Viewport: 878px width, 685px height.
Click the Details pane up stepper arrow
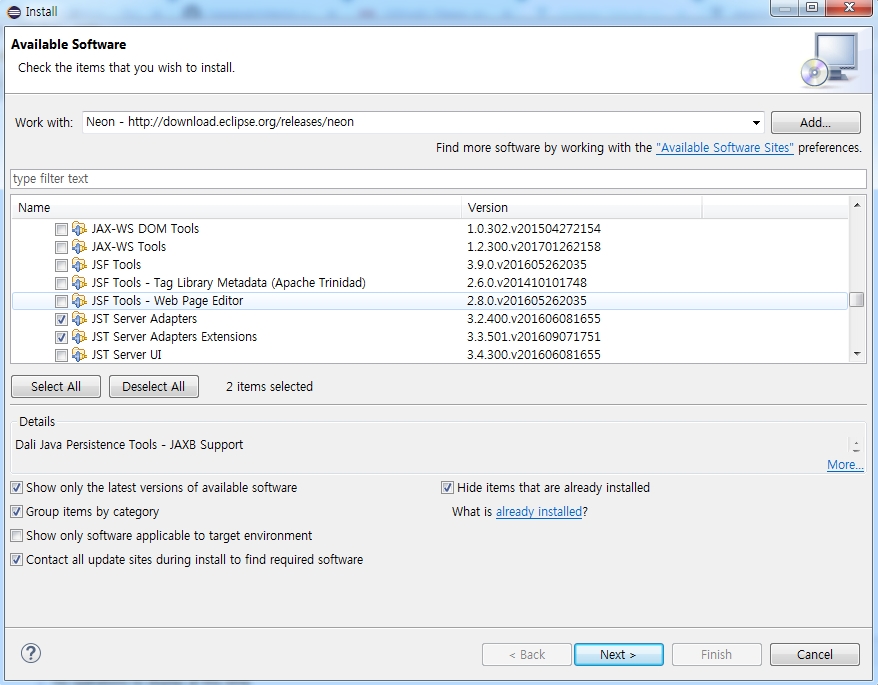856,442
